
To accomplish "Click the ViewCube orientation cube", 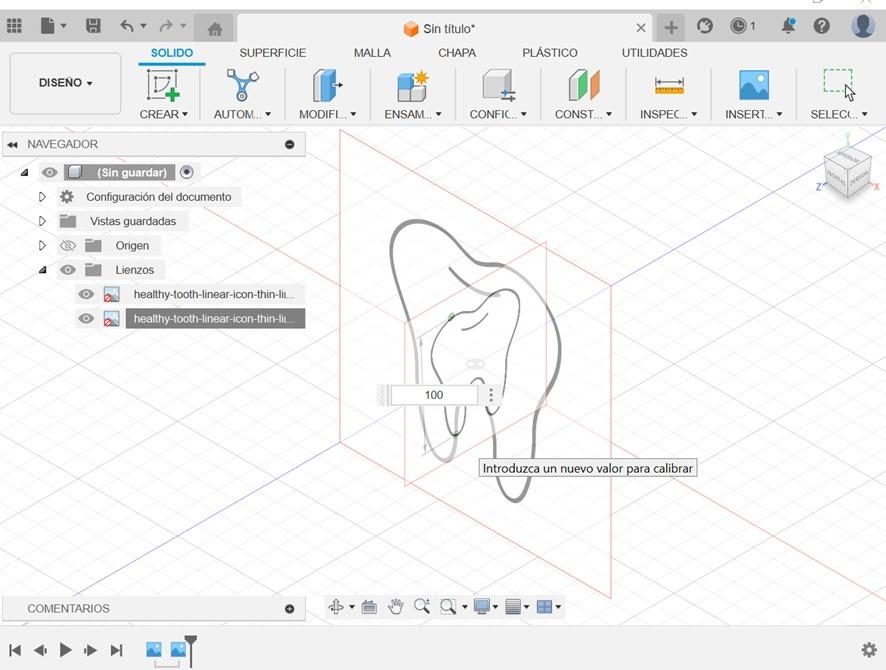I will point(847,173).
